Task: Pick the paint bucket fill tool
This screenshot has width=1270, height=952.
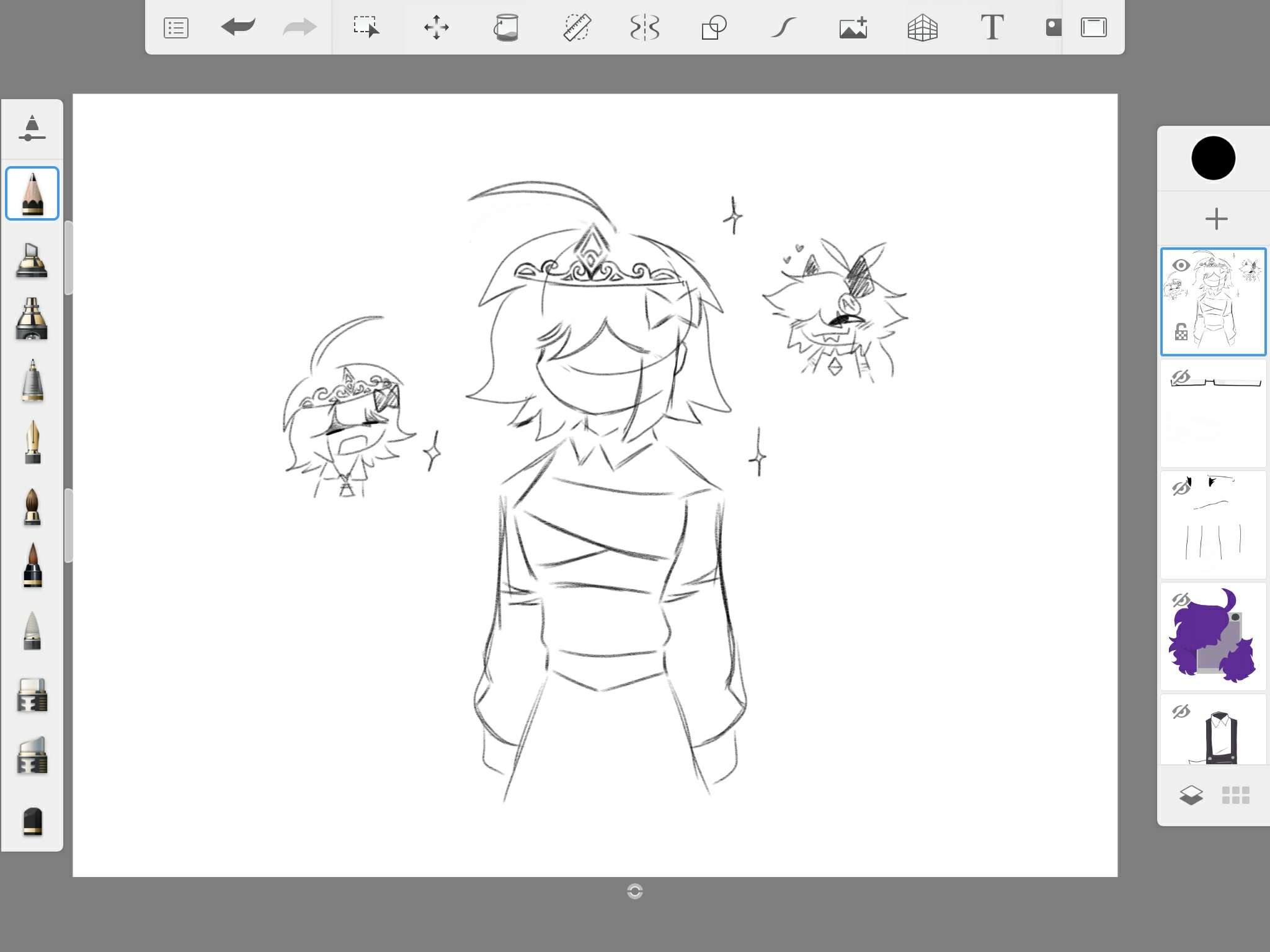Action: coord(506,27)
